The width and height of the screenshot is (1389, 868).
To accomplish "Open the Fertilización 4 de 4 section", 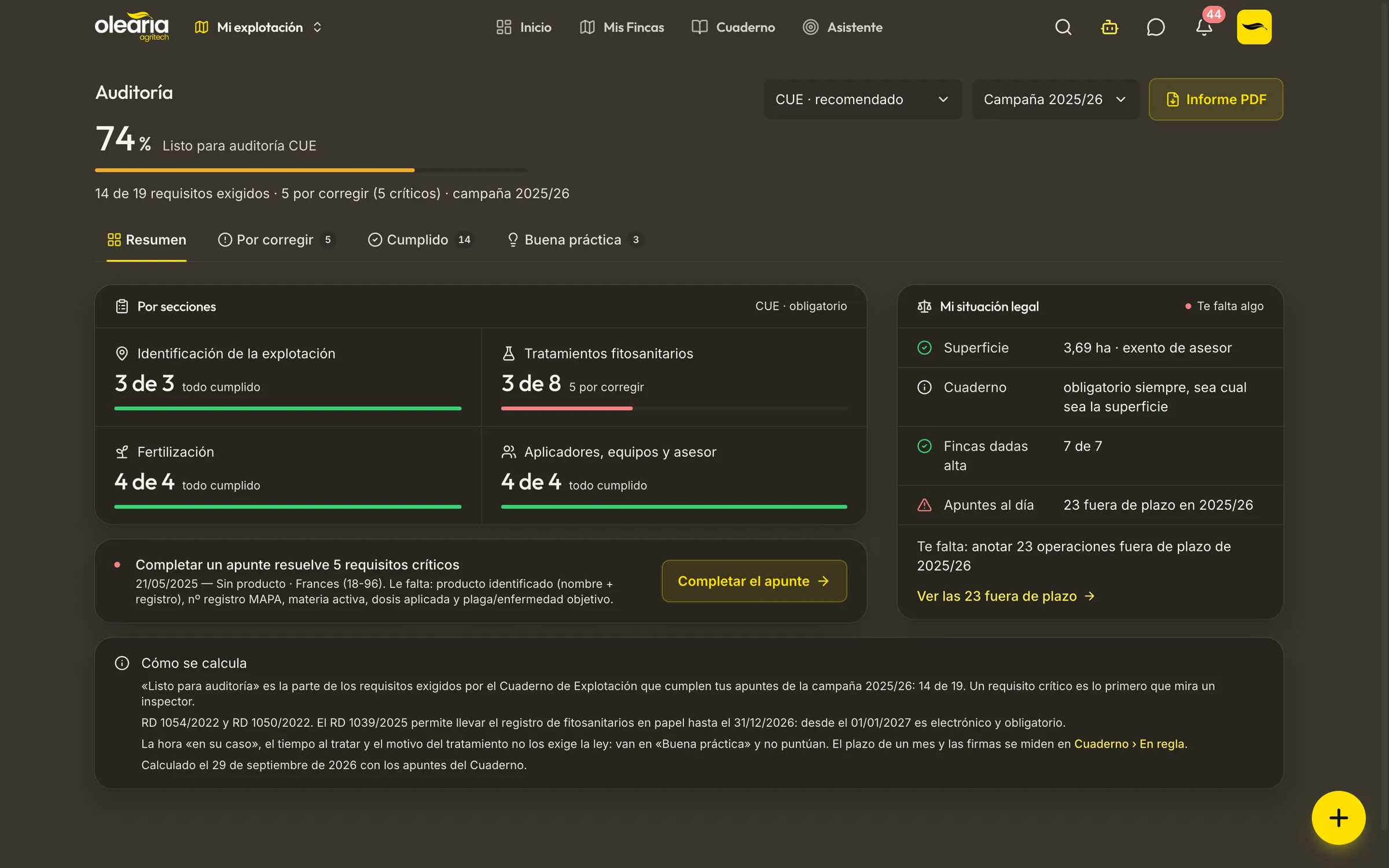I will (x=288, y=476).
